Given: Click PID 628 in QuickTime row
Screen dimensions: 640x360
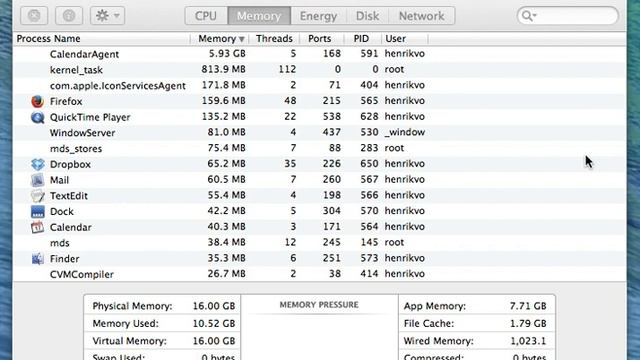Looking at the screenshot, I should 369,117.
